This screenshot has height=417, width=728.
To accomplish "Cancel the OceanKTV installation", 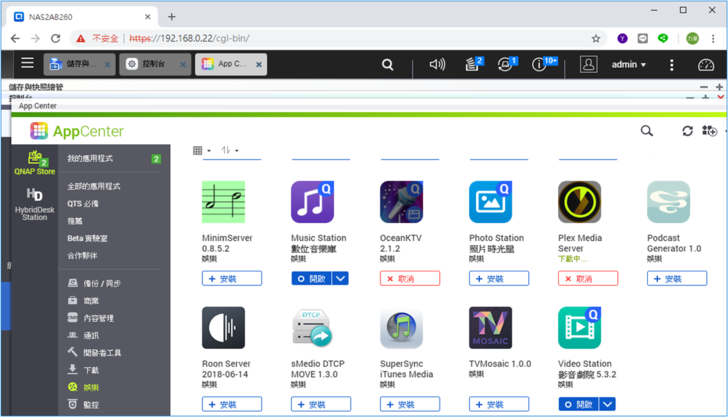I will [x=410, y=279].
